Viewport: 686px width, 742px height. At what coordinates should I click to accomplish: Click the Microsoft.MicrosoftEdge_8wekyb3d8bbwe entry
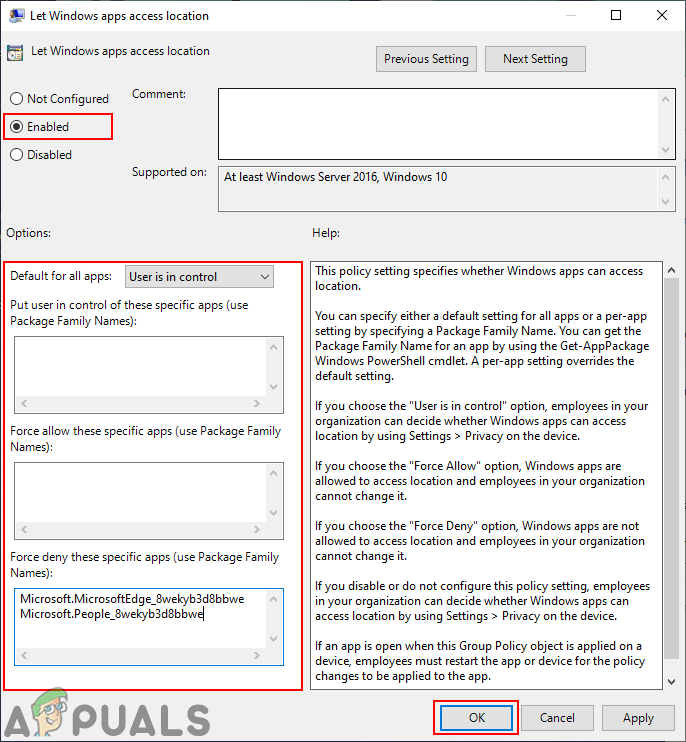tap(132, 599)
